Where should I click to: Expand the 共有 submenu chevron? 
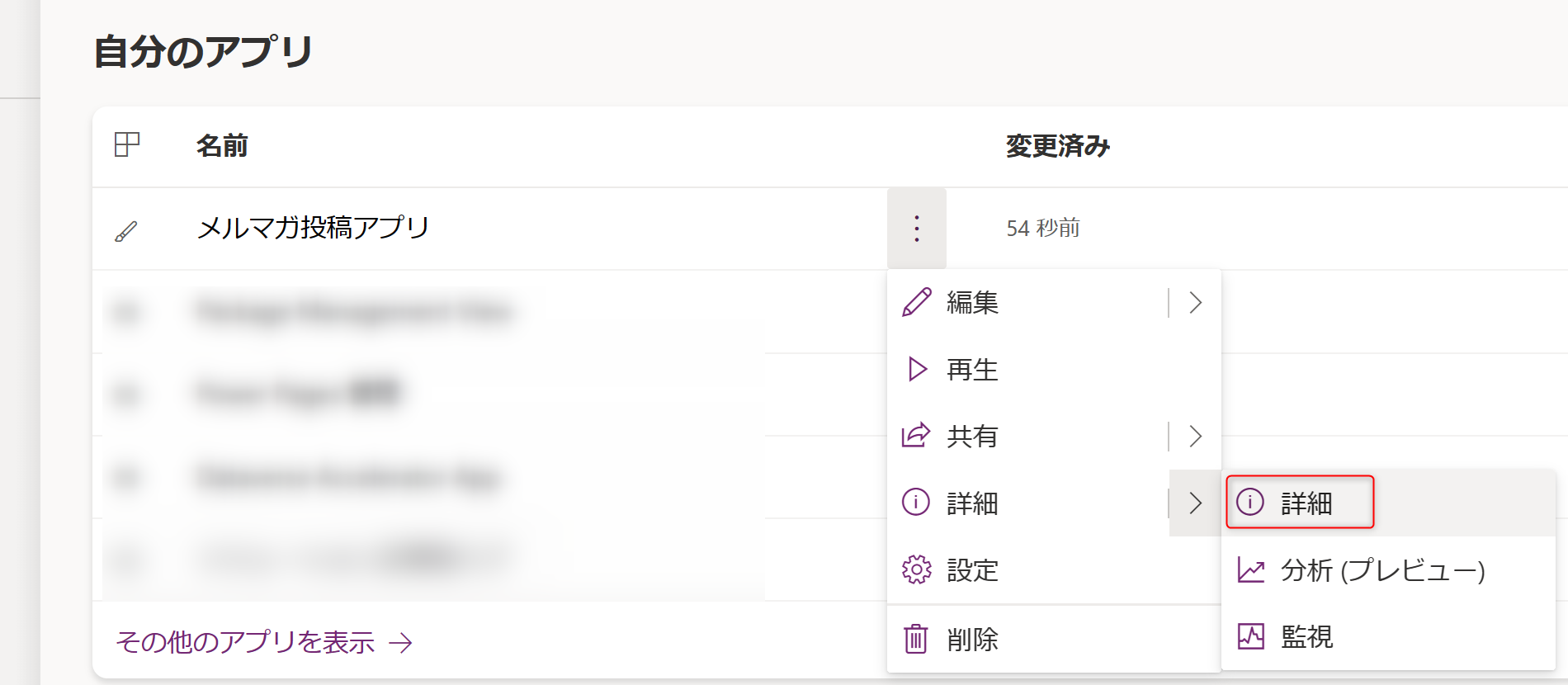pos(1195,436)
